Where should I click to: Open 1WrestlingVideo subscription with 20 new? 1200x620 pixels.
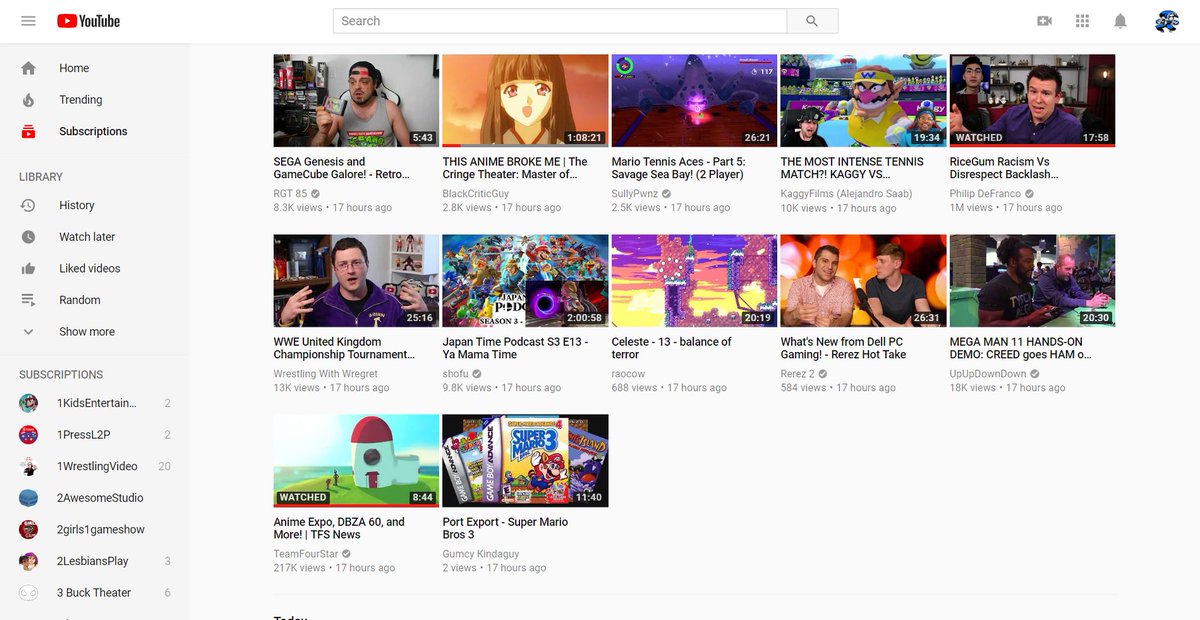(x=95, y=466)
